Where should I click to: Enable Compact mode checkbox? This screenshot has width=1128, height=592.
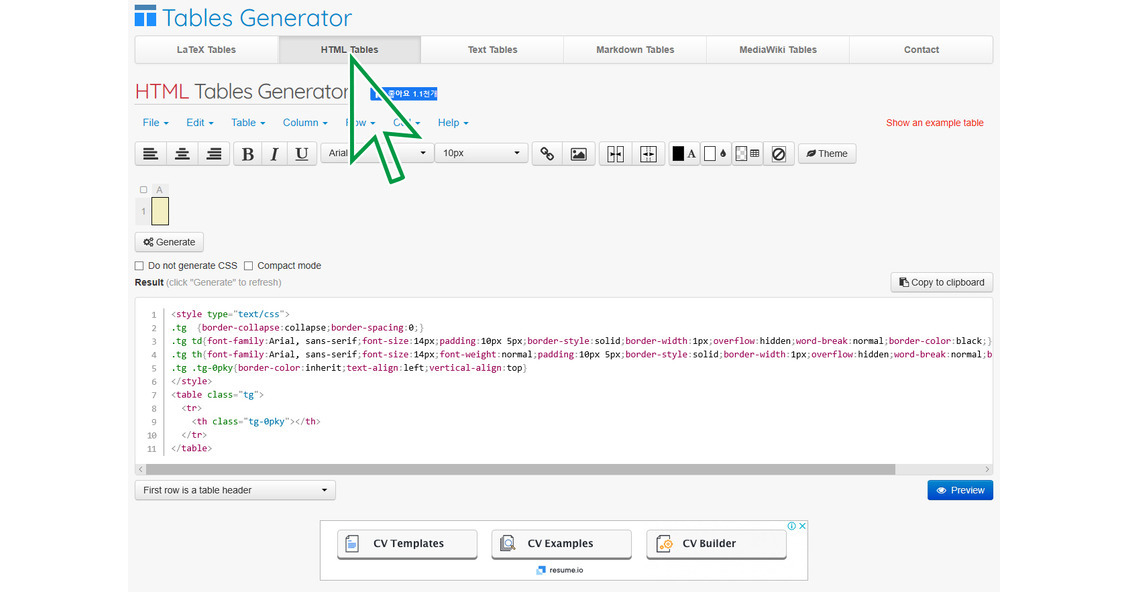[x=248, y=266]
